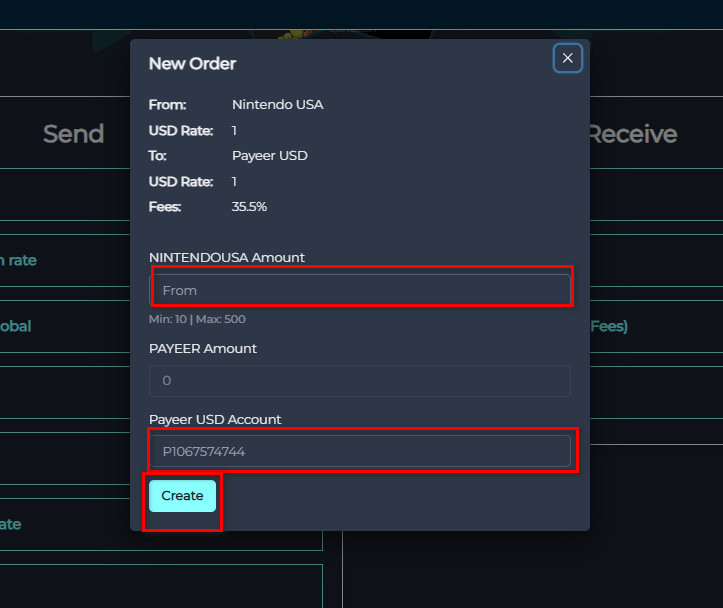Click the '35.5%' fees value
This screenshot has width=723, height=608.
tap(249, 207)
